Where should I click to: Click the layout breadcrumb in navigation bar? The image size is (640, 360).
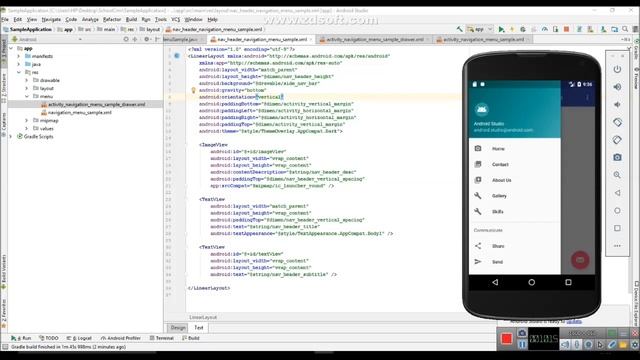150,29
